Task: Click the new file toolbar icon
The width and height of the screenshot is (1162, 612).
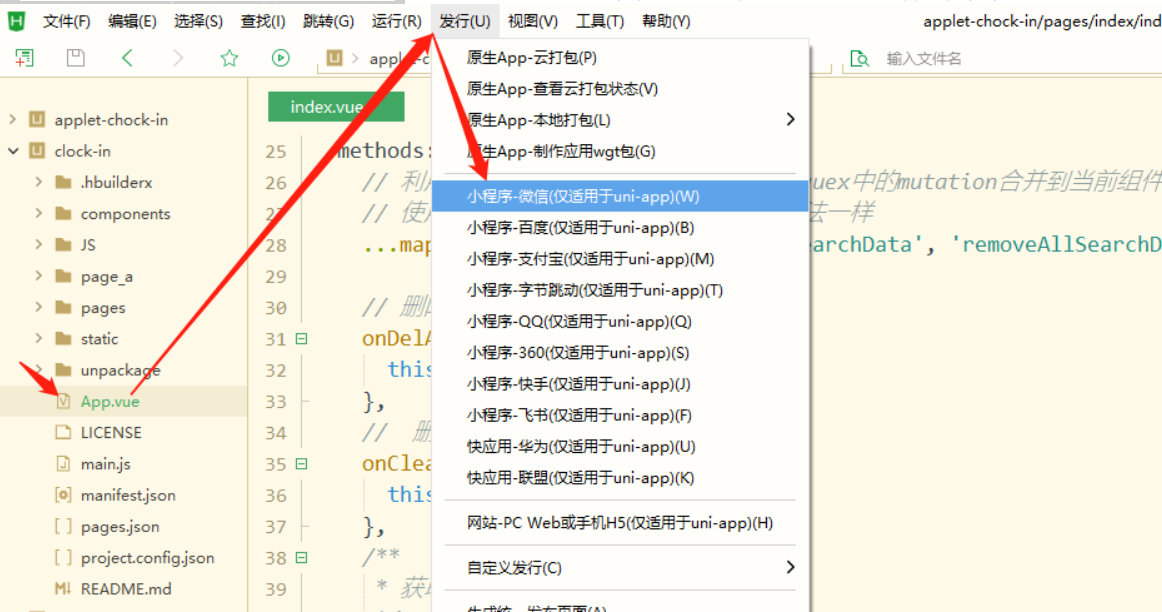Action: pos(24,58)
